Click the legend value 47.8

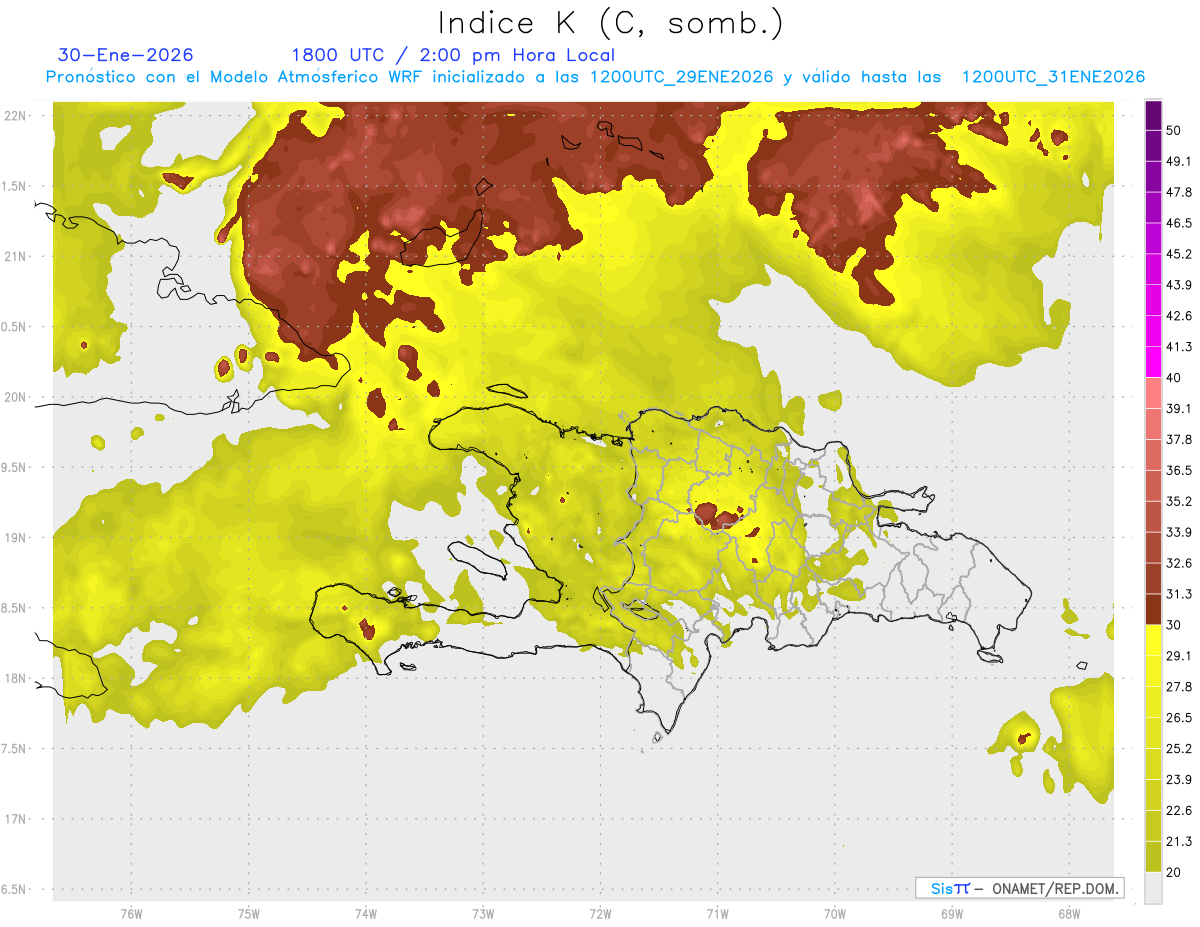tap(1179, 192)
